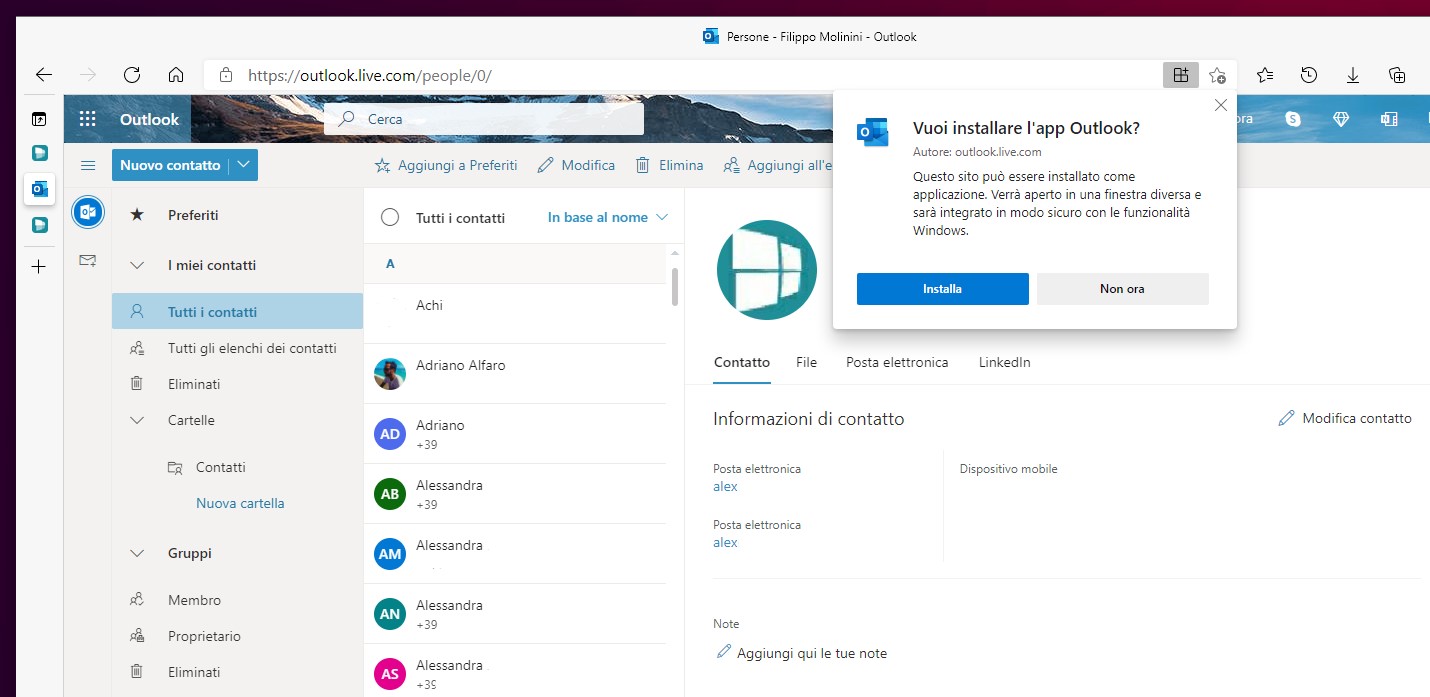The height and width of the screenshot is (697, 1430).
Task: Click the pink AS avatar circle
Action: (x=390, y=674)
